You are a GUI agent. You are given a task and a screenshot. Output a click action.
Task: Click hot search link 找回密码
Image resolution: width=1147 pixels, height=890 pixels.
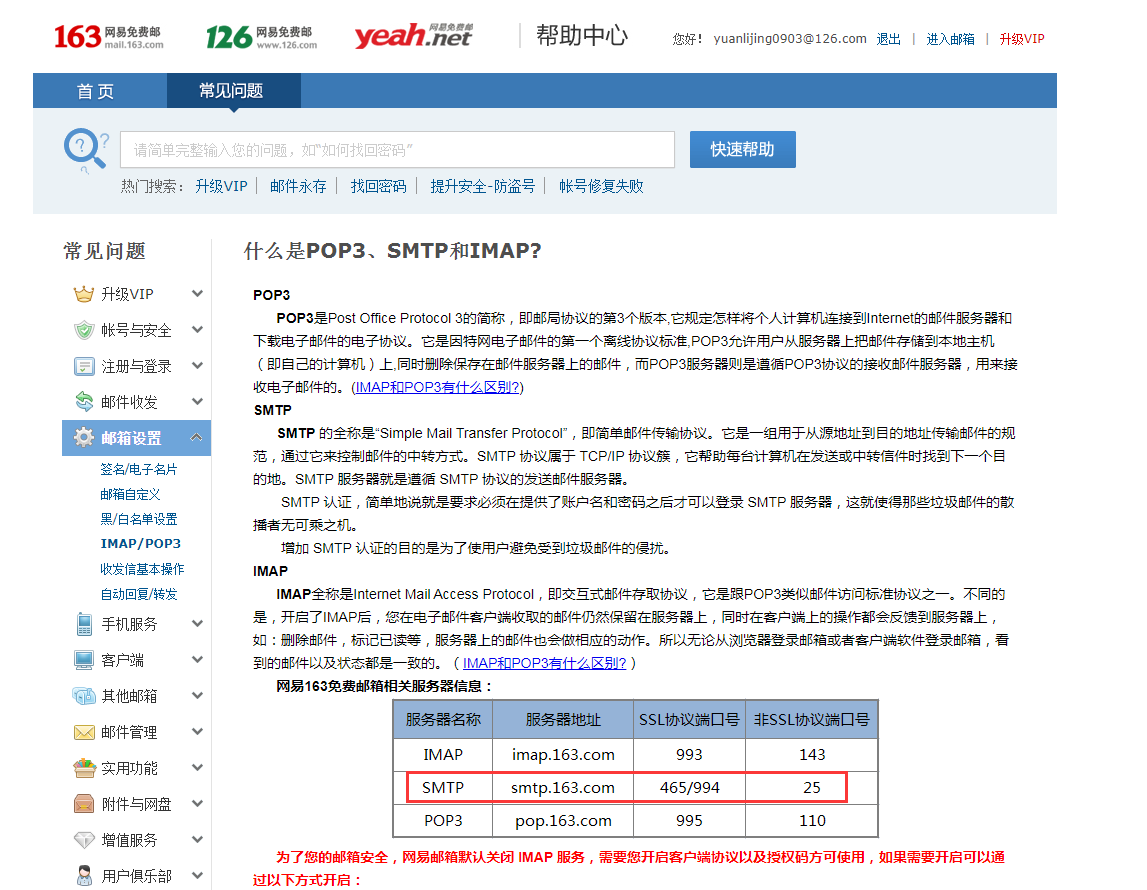tap(378, 186)
